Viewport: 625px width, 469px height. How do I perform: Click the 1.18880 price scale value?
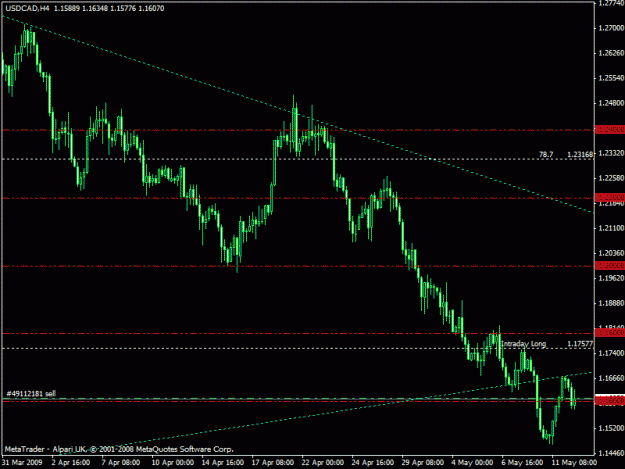click(x=611, y=303)
